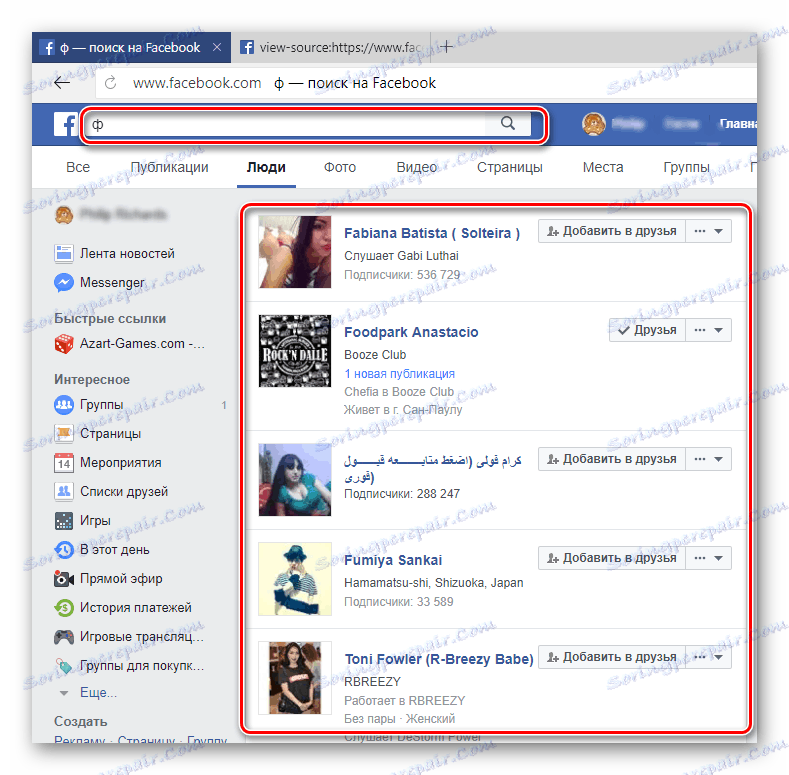Click the Страницы flag icon

point(64,434)
